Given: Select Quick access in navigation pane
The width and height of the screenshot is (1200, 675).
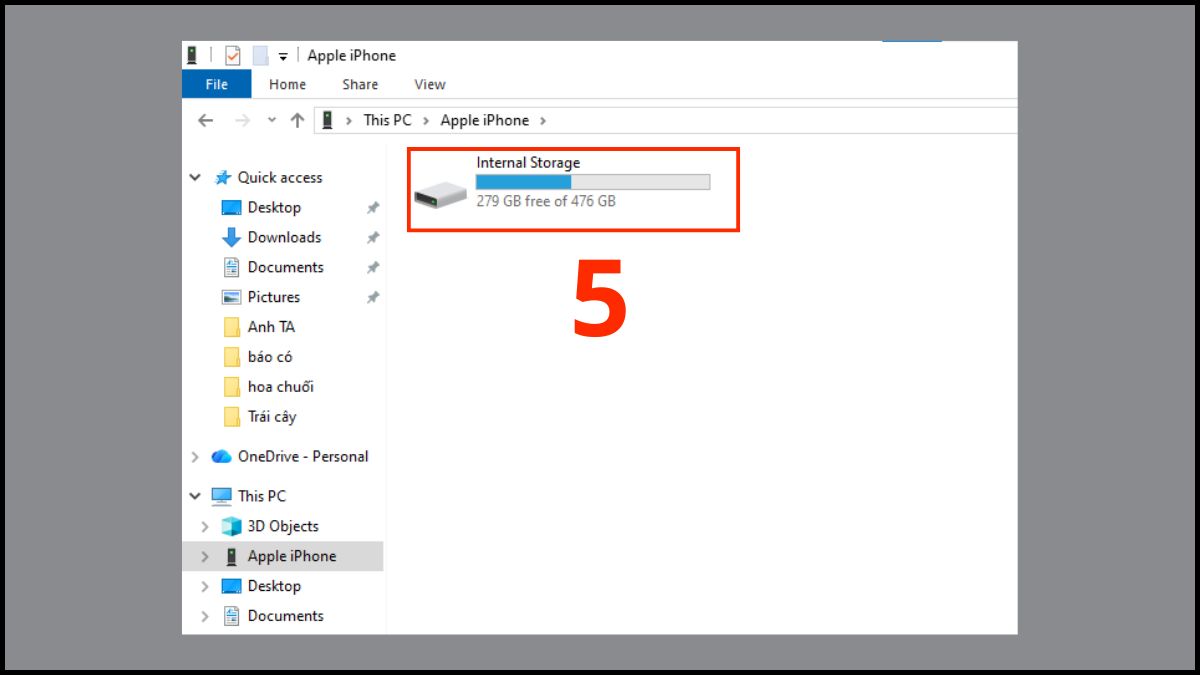Looking at the screenshot, I should (280, 177).
